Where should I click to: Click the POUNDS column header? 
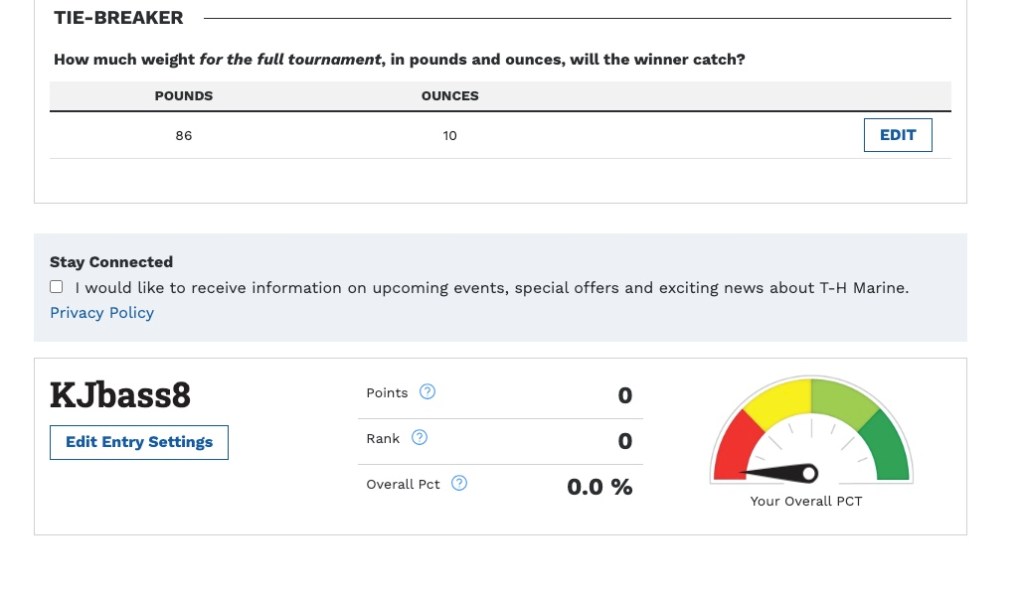(x=183, y=96)
